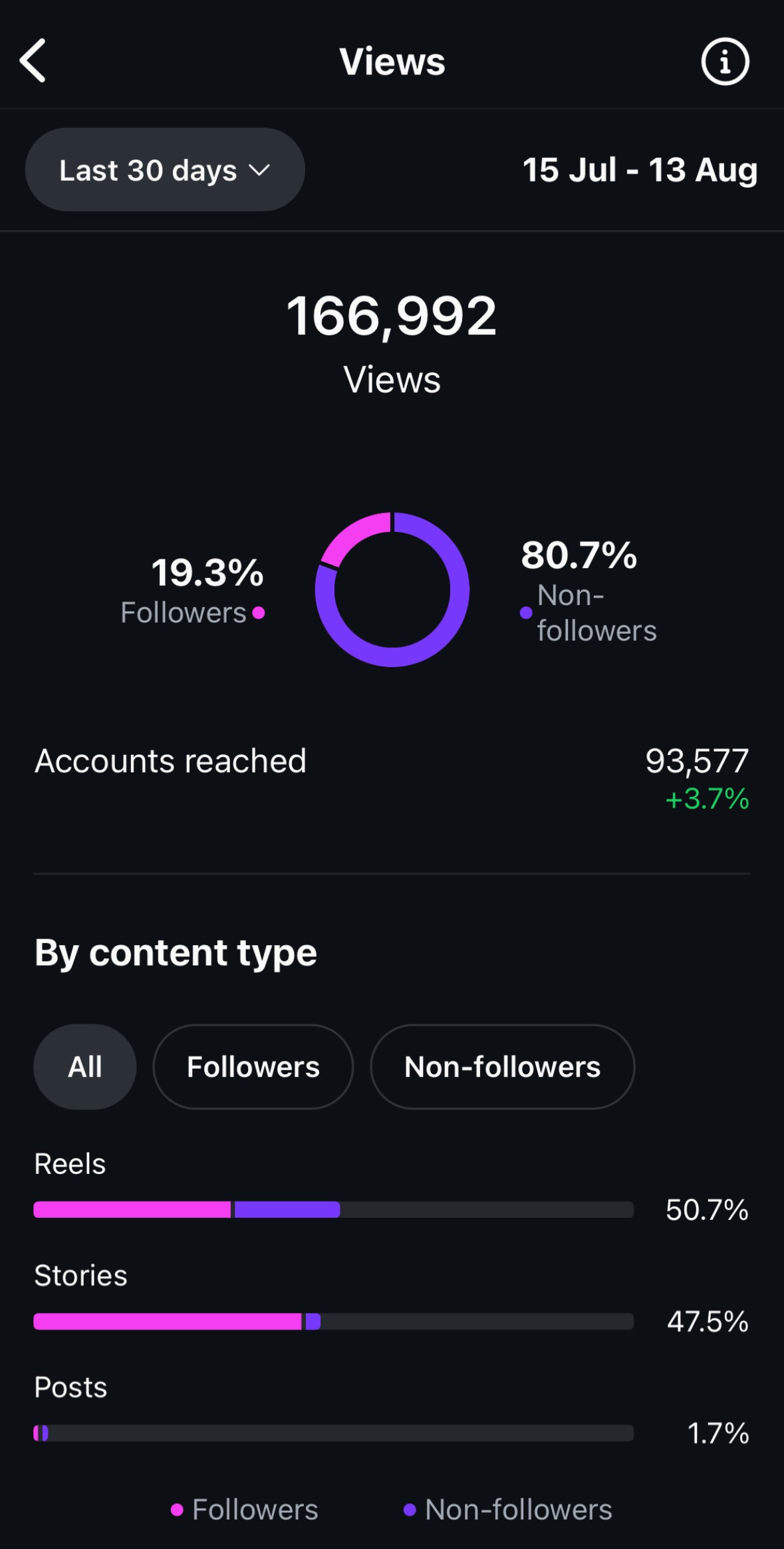Tap the chevron in the date-range pill

[259, 170]
